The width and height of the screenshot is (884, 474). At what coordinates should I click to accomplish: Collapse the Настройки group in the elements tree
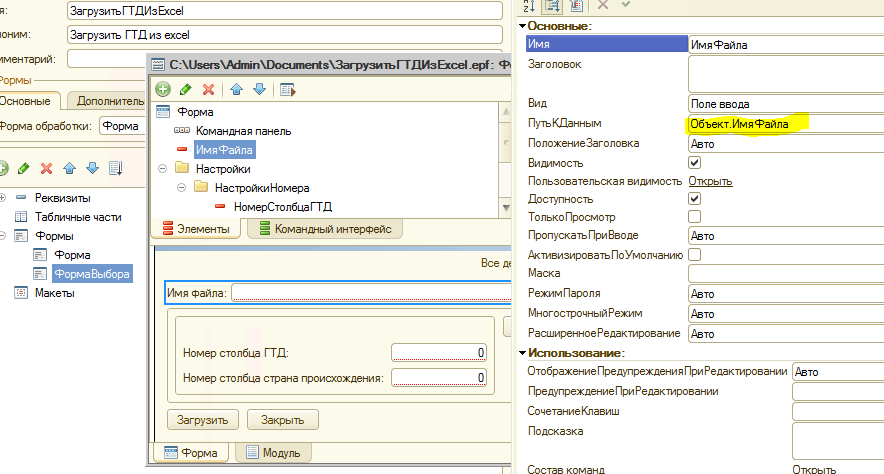[162, 169]
